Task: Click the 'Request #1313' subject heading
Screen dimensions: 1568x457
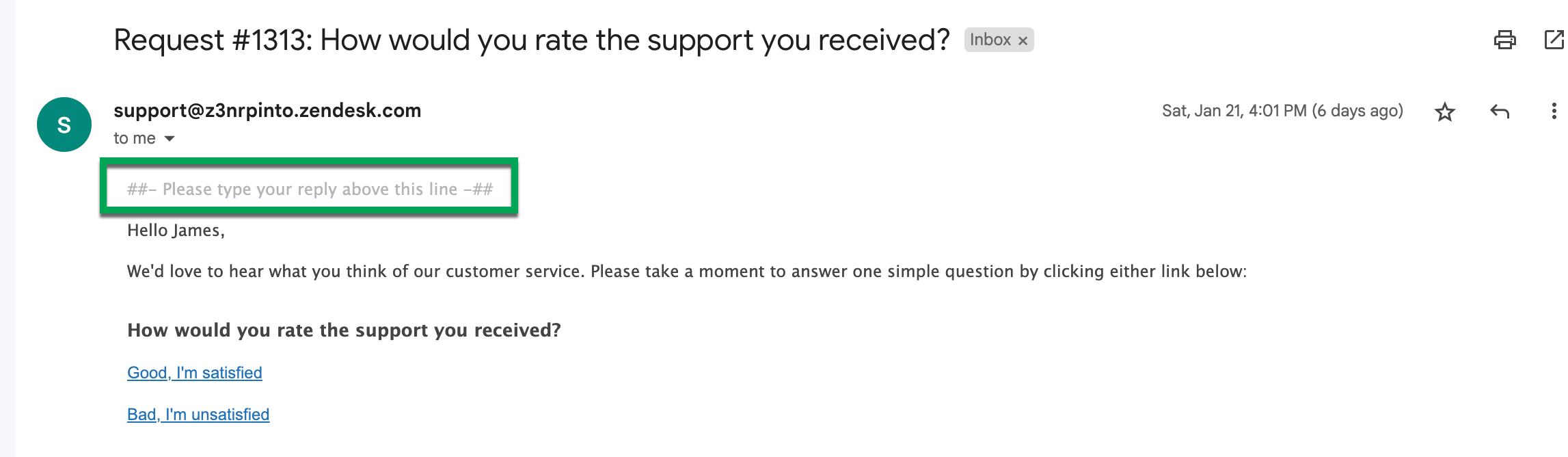Action: (x=531, y=40)
